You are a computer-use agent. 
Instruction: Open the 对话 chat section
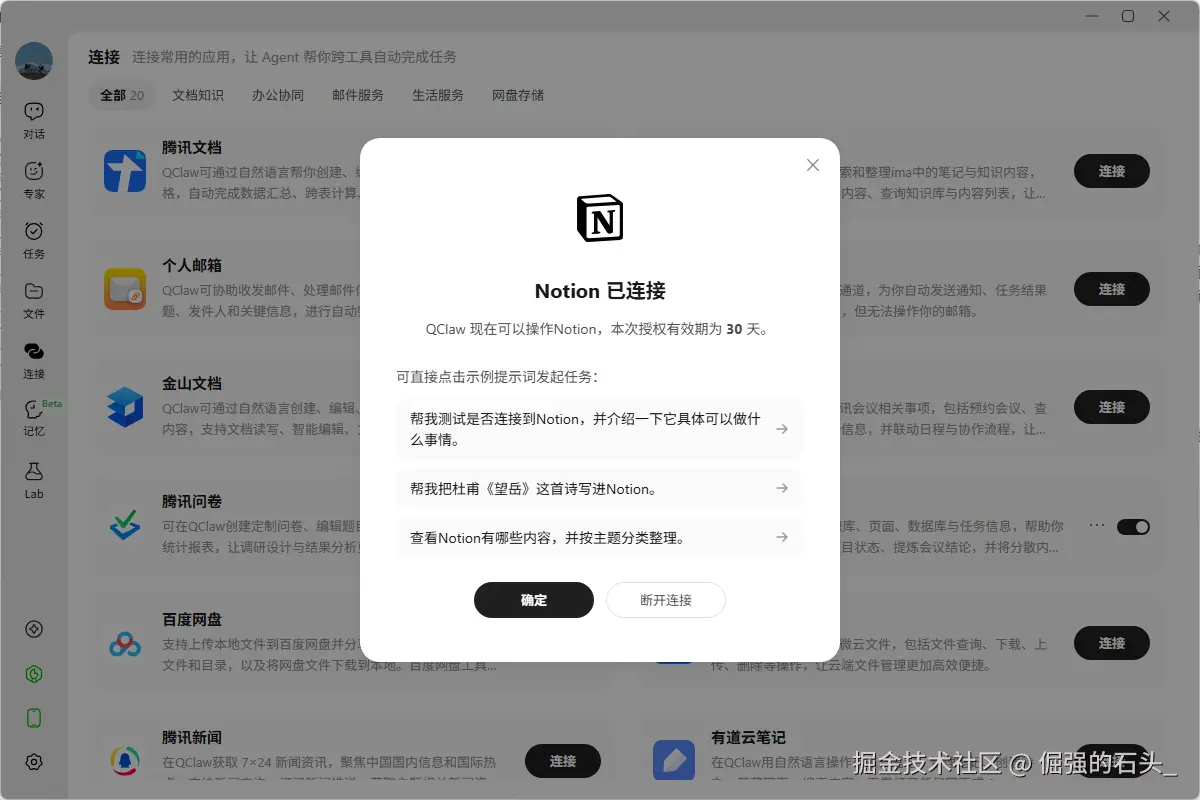pyautogui.click(x=34, y=120)
